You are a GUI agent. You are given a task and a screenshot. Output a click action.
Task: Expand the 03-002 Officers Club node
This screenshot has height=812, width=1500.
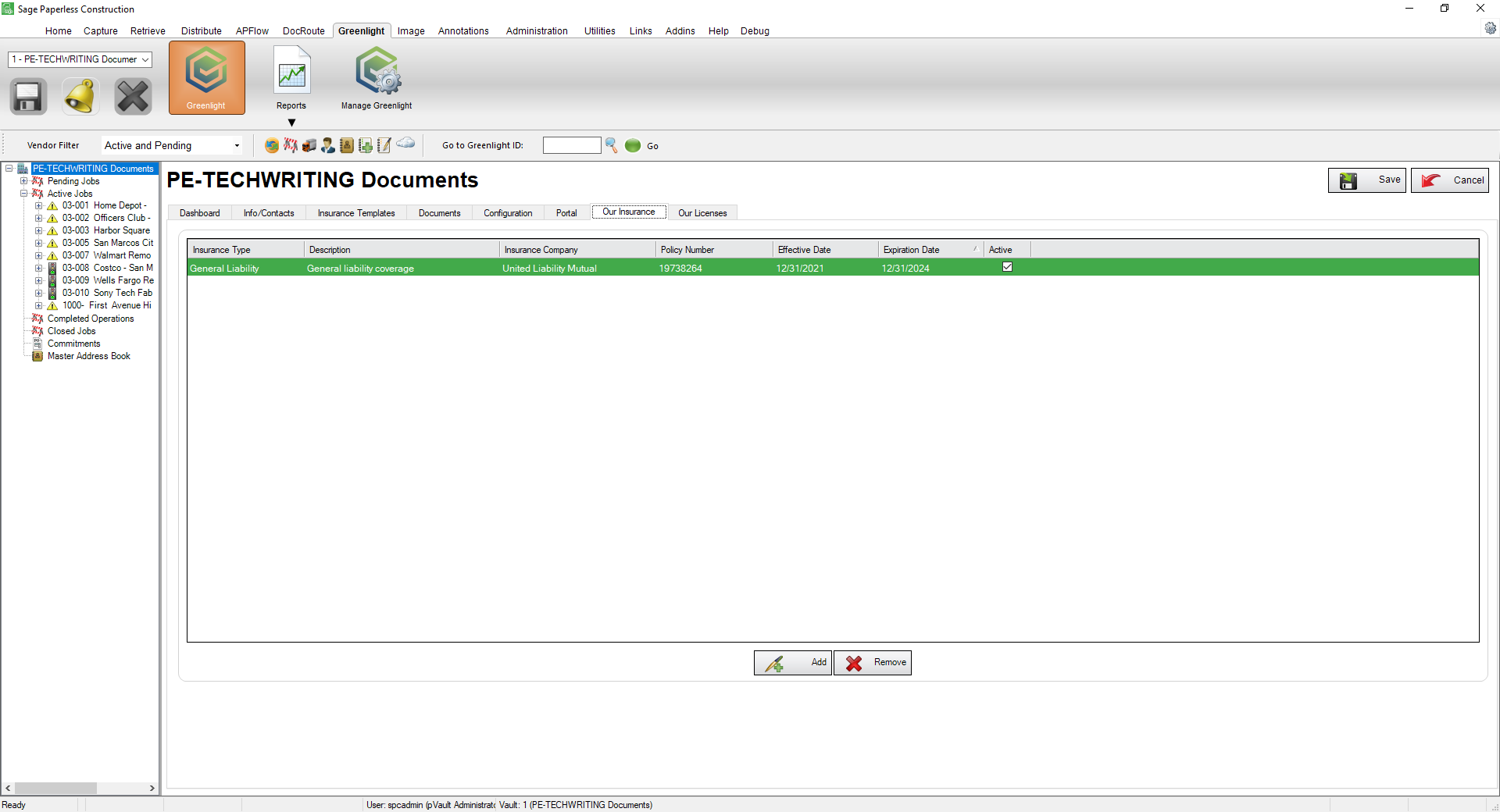[38, 219]
